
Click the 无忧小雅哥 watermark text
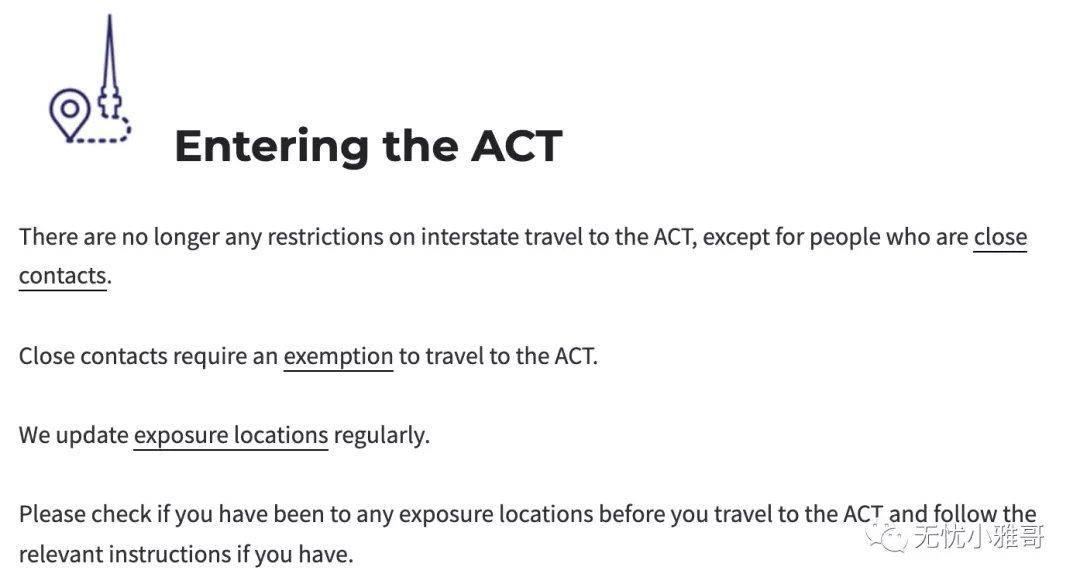coord(979,536)
